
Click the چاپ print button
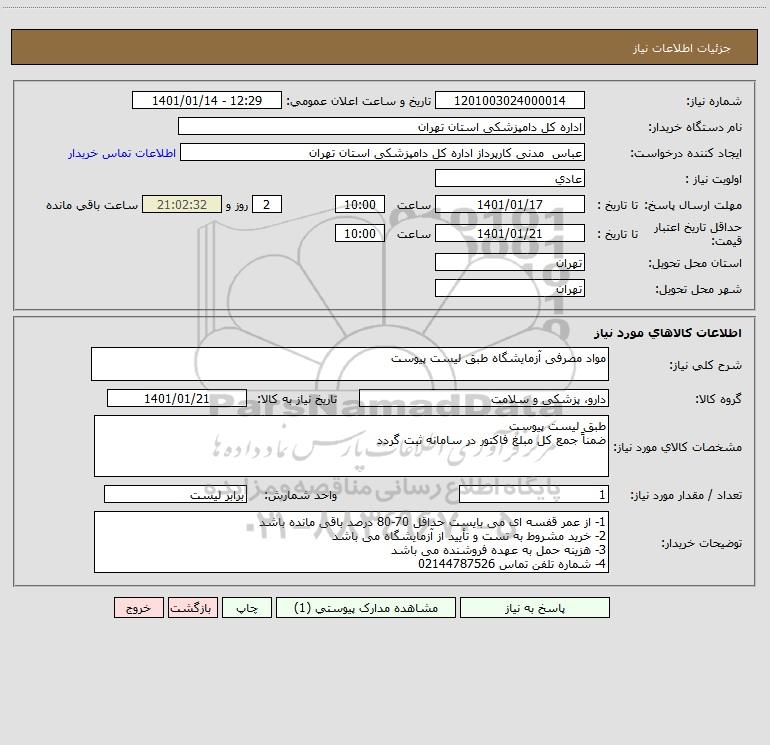point(247,608)
